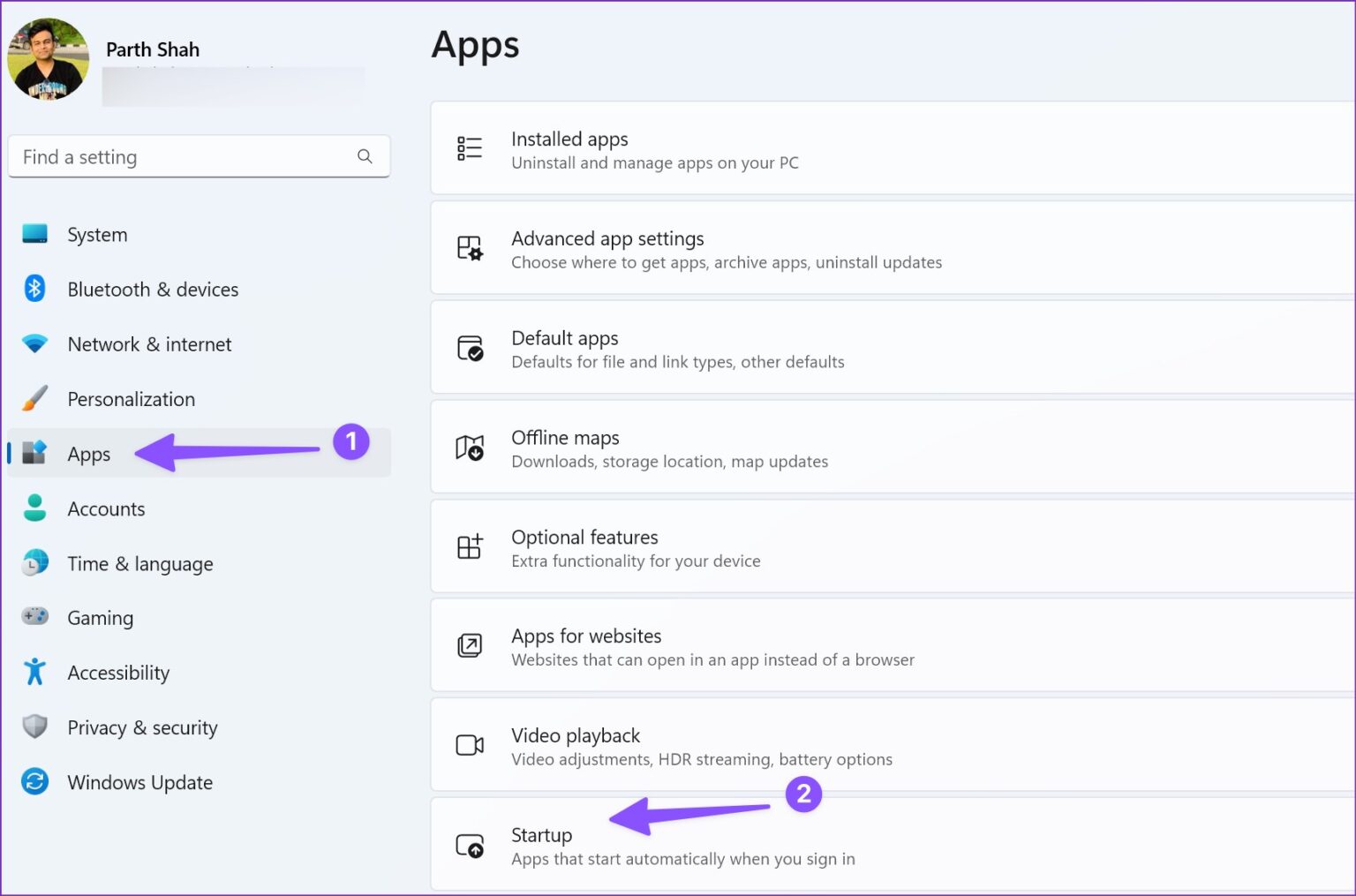Select the Privacy & security shield icon
The height and width of the screenshot is (896, 1356).
point(34,727)
